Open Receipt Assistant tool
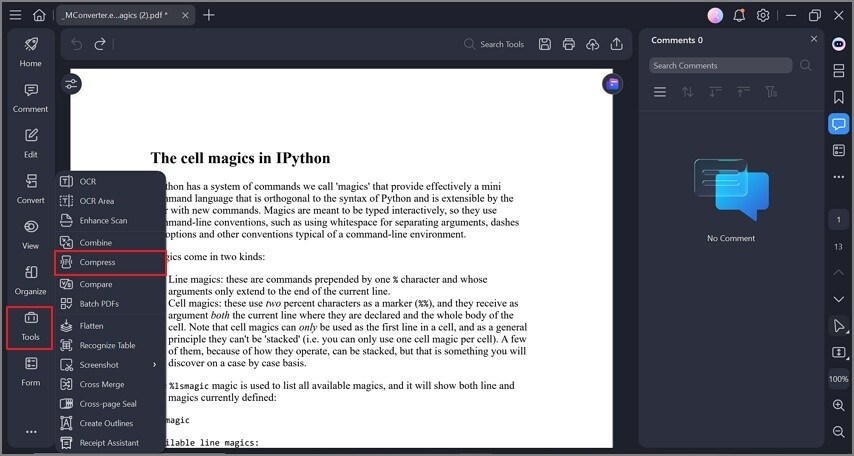The height and width of the screenshot is (456, 854). tap(111, 443)
